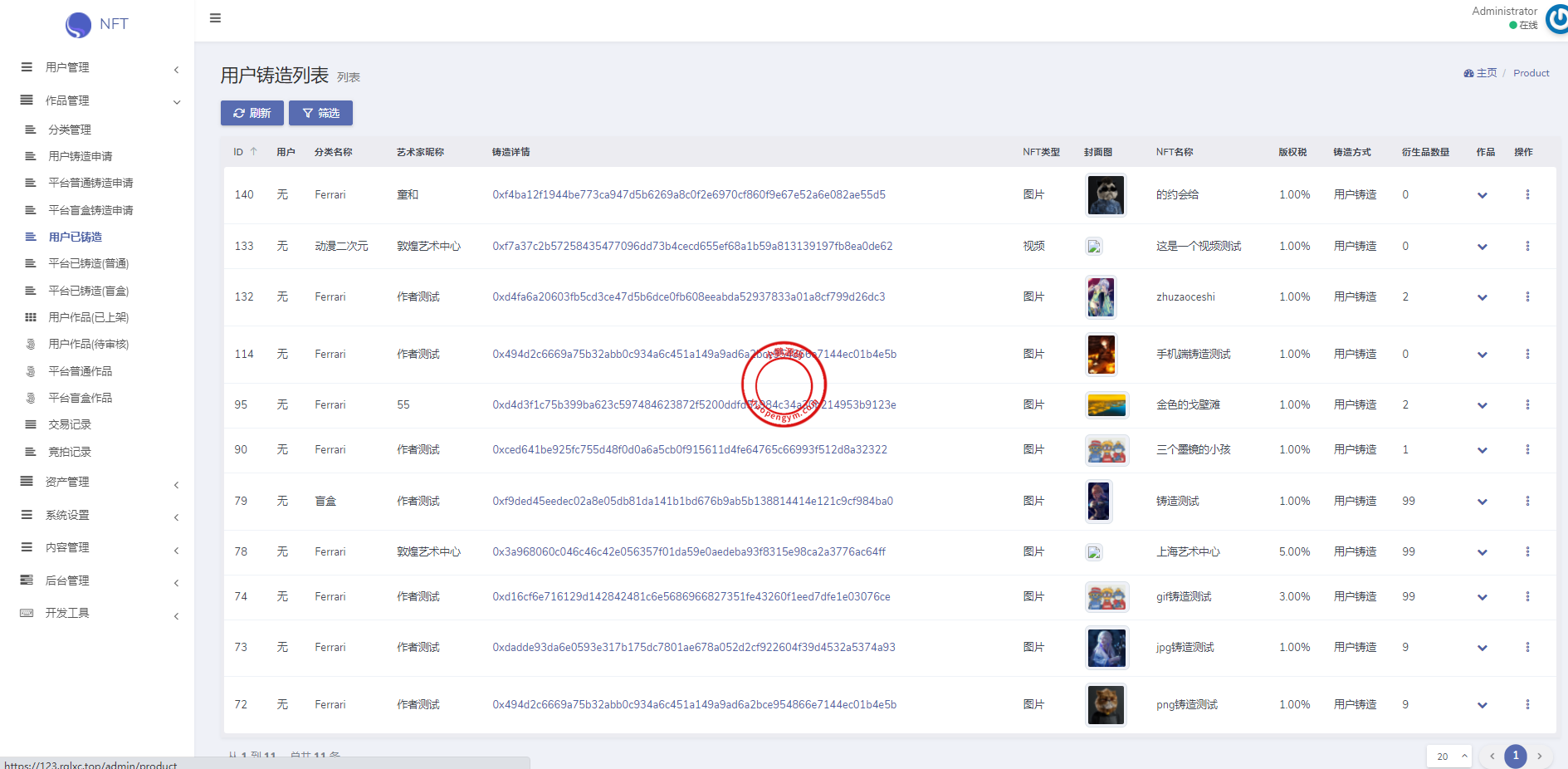Image resolution: width=1568 pixels, height=769 pixels.
Task: Open the three-dot actions menu for ID 79
Action: (x=1526, y=501)
